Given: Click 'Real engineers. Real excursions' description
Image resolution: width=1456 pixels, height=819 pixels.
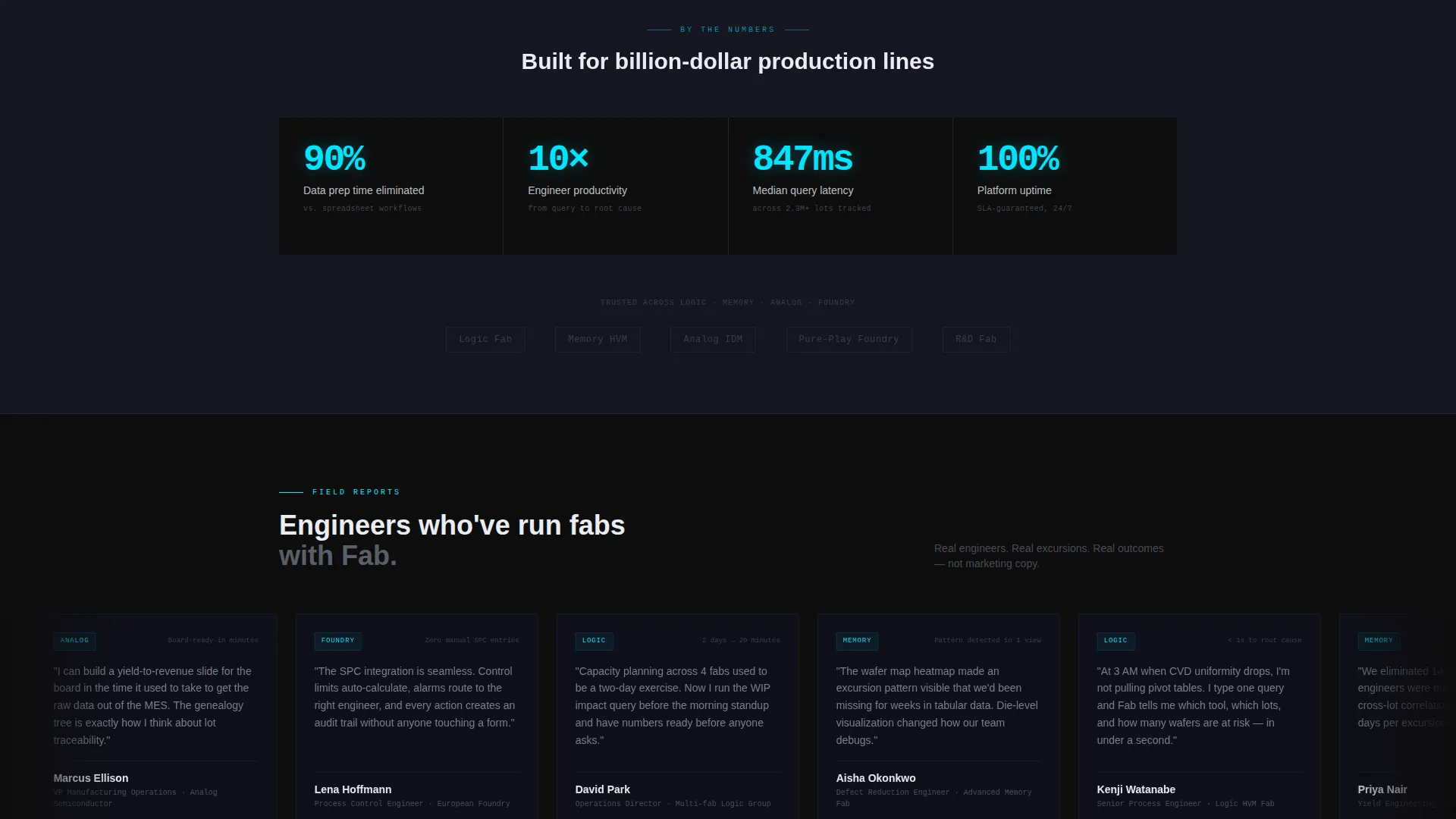Looking at the screenshot, I should [1049, 556].
